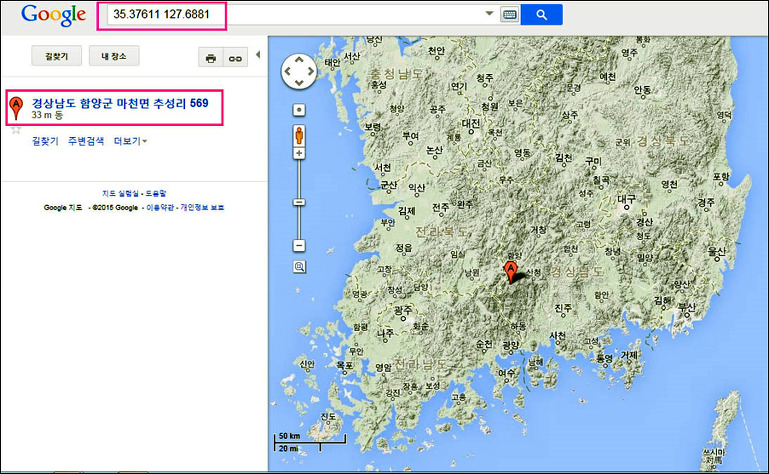The image size is (769, 474).
Task: Open the 내 장소 button
Action: click(x=114, y=56)
